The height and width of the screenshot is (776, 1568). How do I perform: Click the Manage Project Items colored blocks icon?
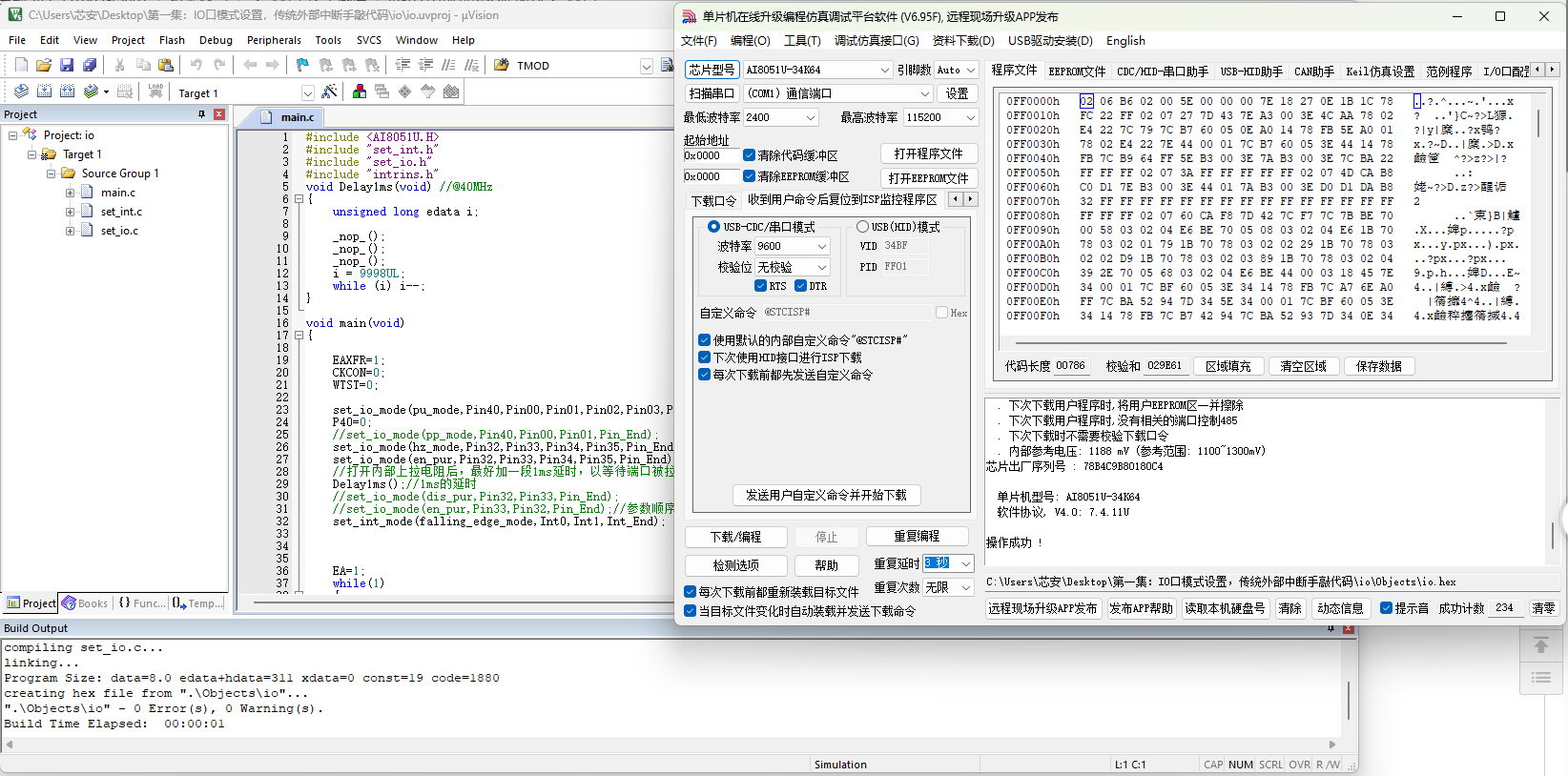point(360,92)
